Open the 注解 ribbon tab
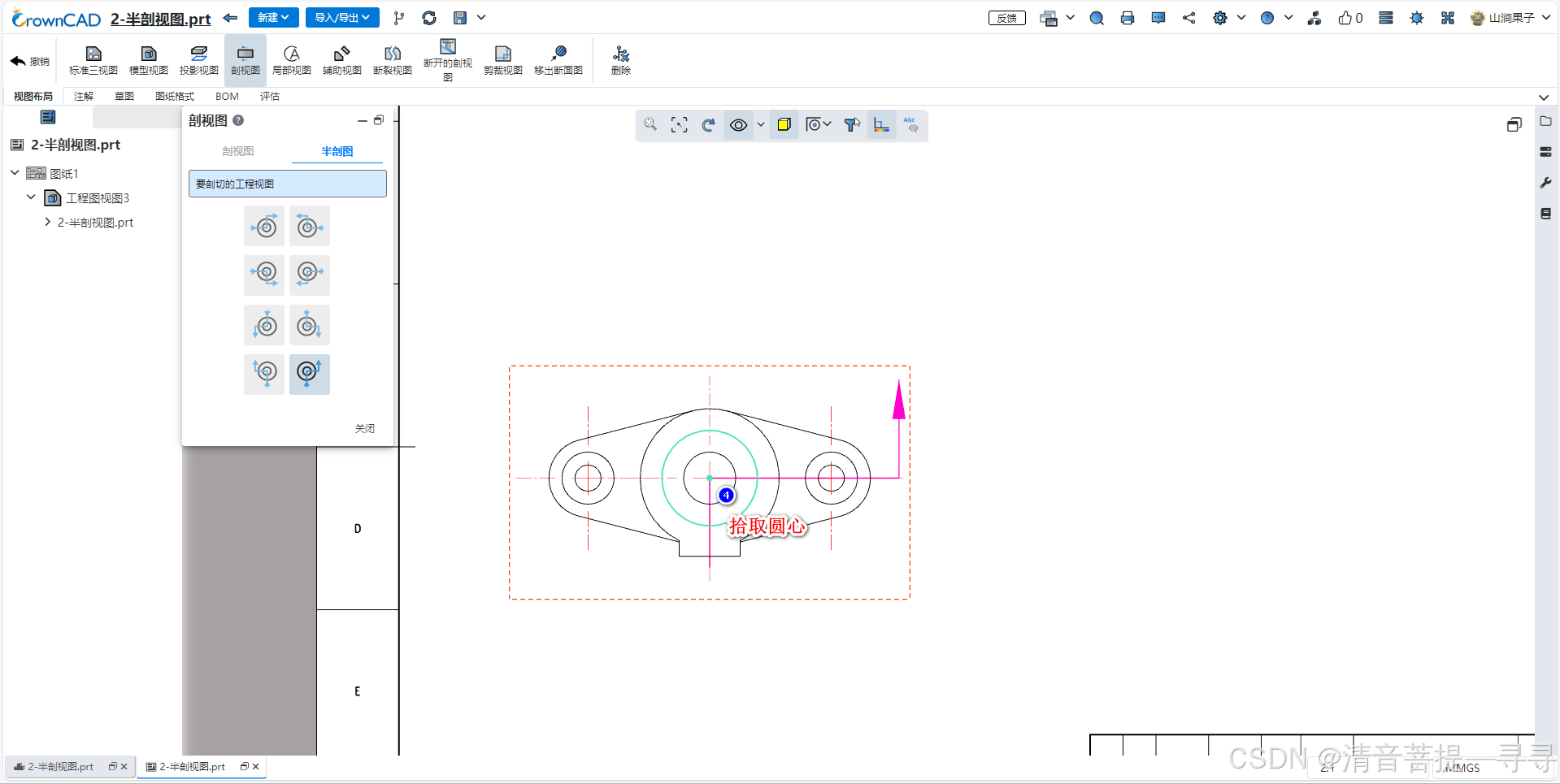The height and width of the screenshot is (784, 1560). point(84,96)
